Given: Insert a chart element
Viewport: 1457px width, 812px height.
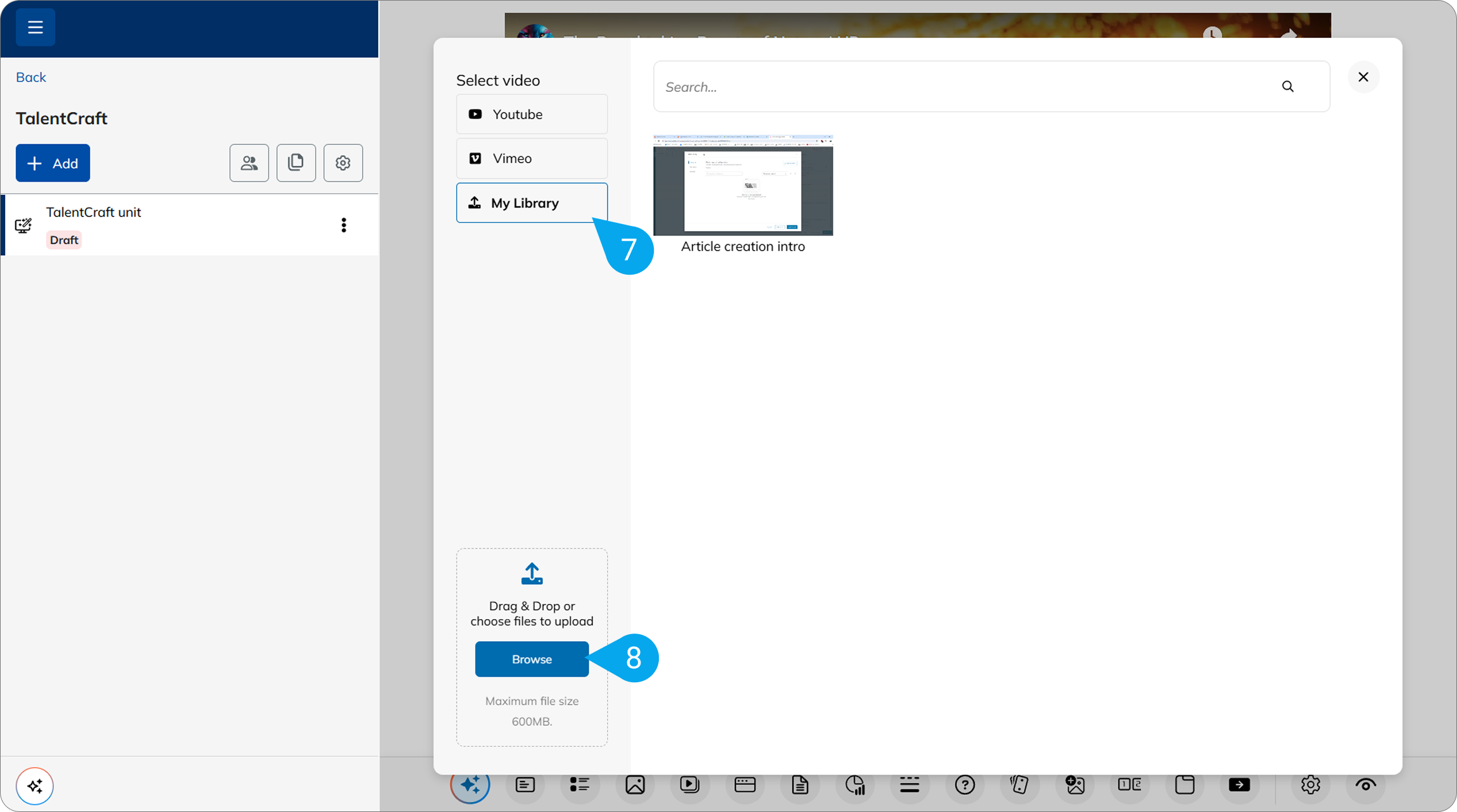Looking at the screenshot, I should pos(855,785).
